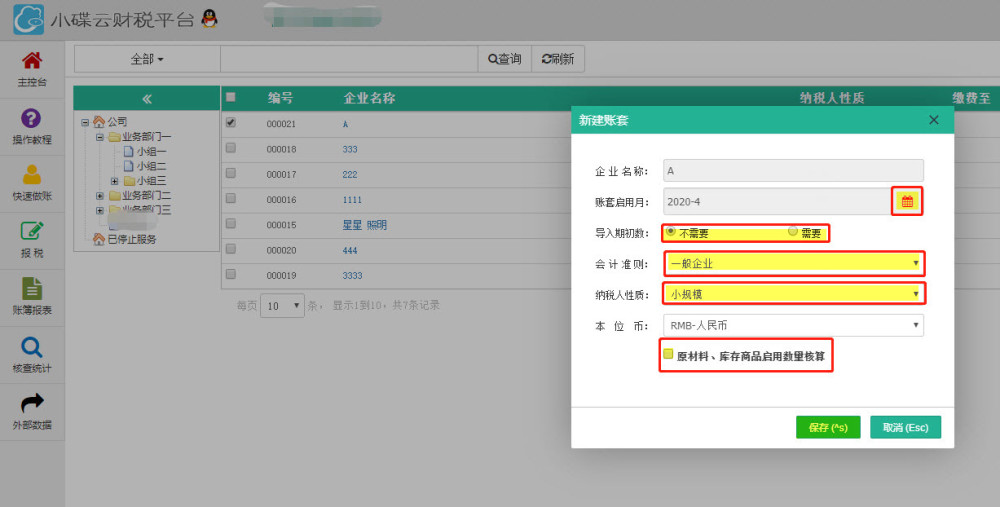The width and height of the screenshot is (1000, 507).
Task: Open company link 333
Action: pos(349,149)
